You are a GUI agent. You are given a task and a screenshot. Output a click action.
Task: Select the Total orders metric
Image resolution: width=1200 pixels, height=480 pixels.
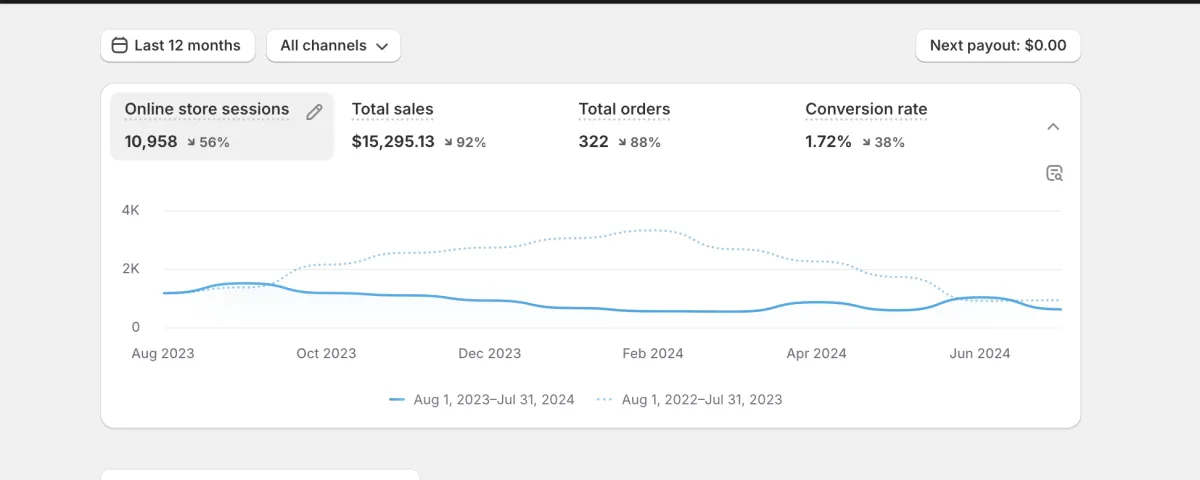[x=624, y=109]
